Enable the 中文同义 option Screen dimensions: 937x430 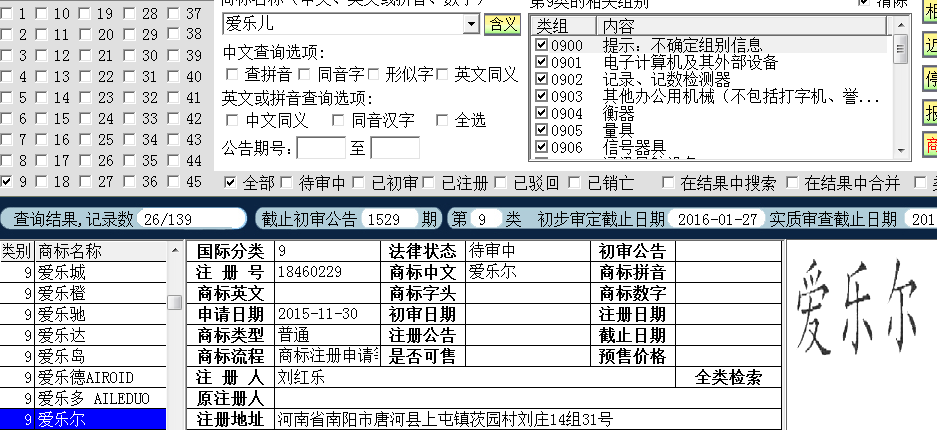click(232, 121)
